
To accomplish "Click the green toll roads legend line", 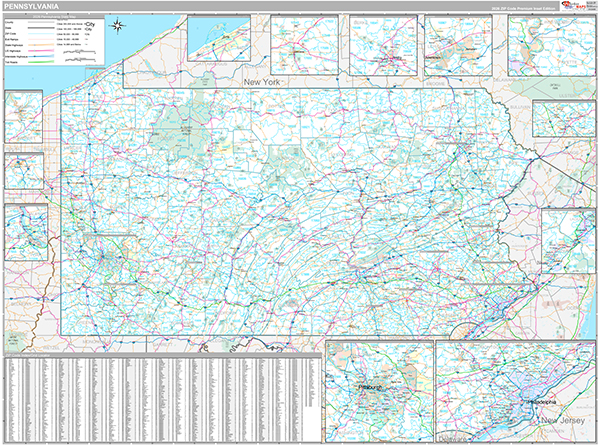I will [40, 61].
